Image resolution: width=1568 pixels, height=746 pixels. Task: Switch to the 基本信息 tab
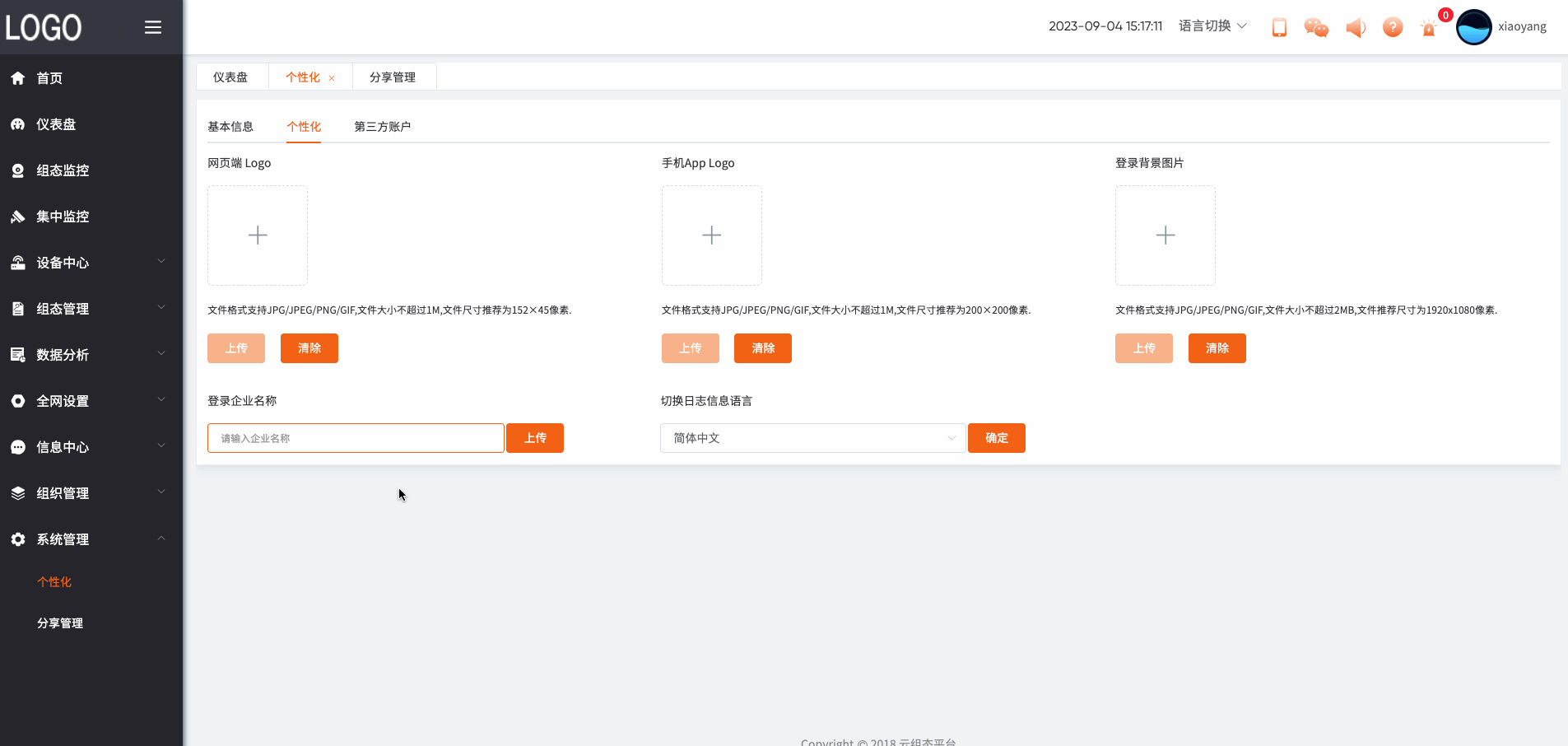click(x=230, y=127)
